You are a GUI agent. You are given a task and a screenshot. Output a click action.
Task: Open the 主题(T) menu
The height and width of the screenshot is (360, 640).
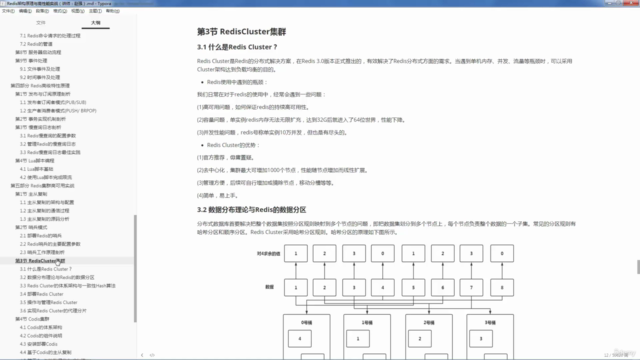click(x=95, y=11)
